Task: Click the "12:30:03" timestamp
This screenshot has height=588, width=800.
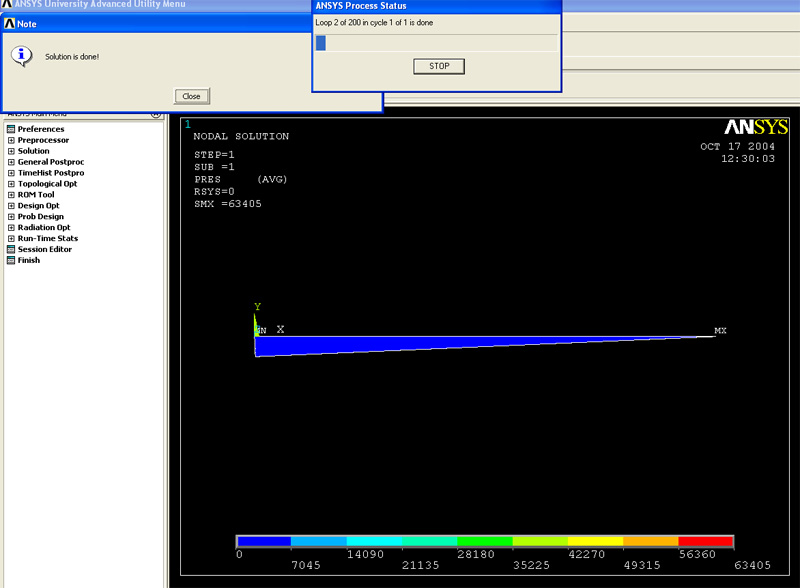Action: [747, 159]
